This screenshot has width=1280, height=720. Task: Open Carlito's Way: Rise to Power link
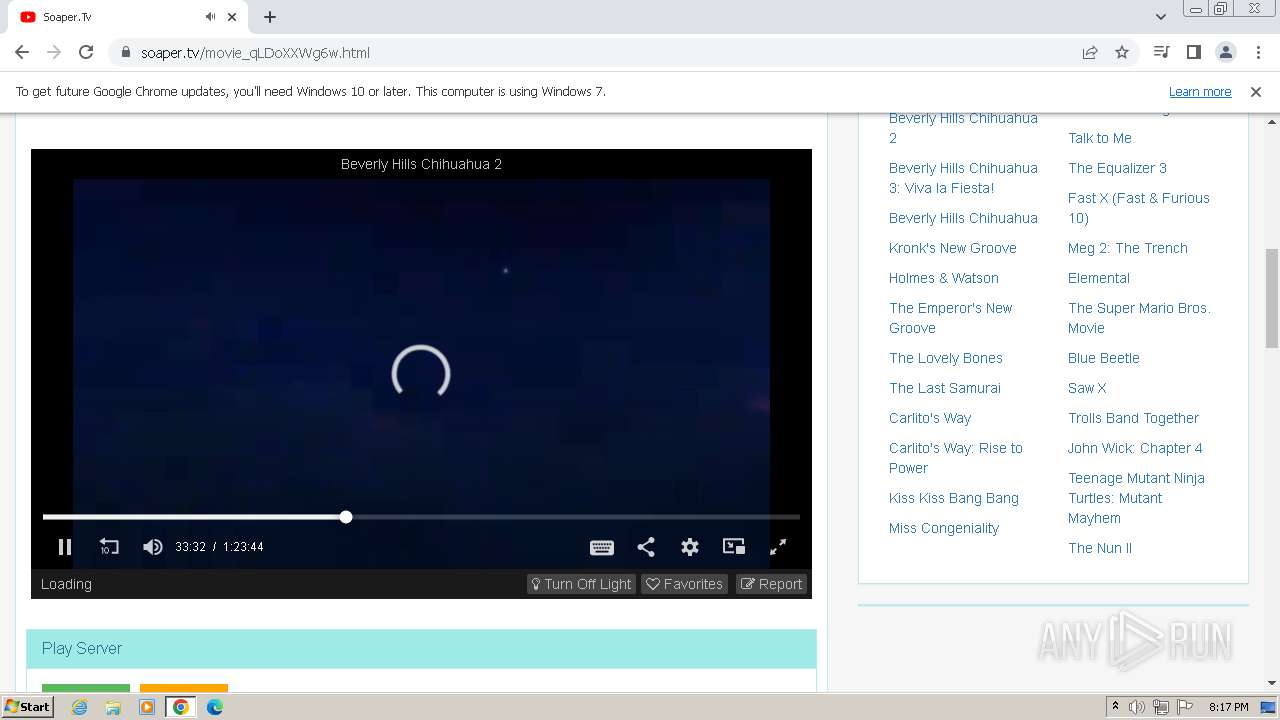[x=955, y=458]
